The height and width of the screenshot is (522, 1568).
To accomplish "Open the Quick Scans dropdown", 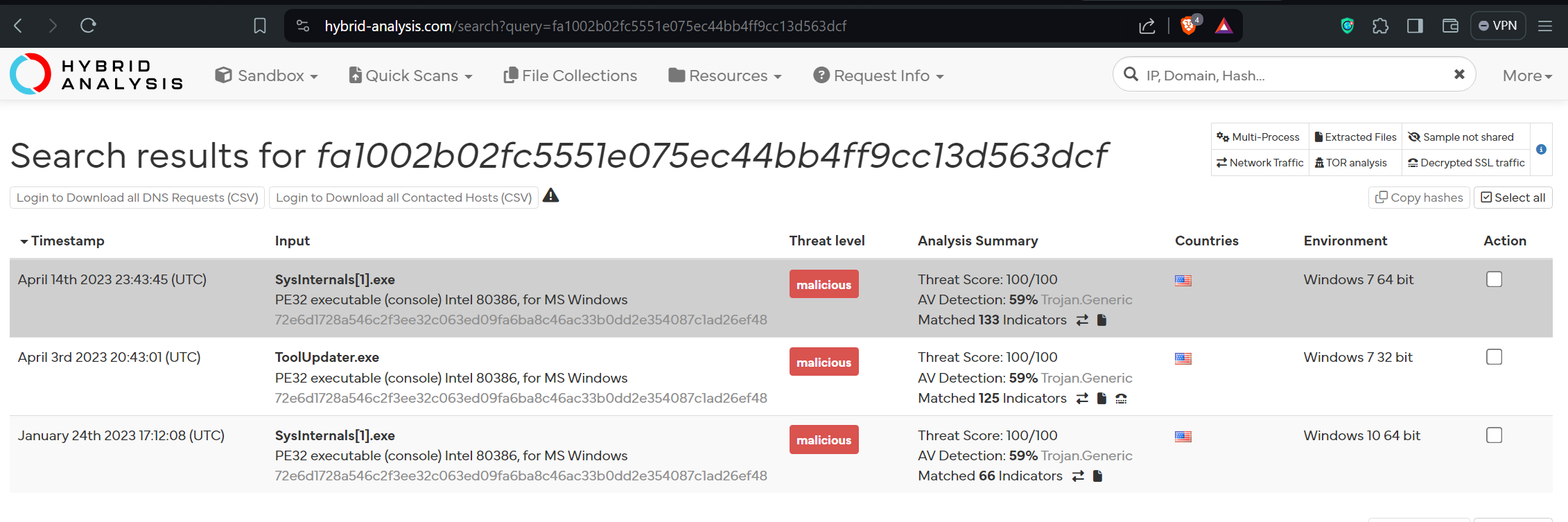I will pos(411,76).
